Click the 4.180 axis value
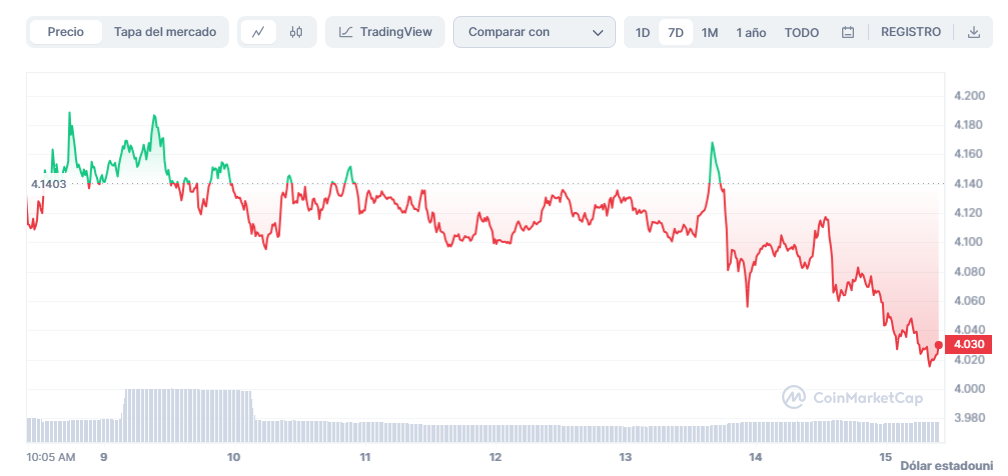 coord(969,125)
